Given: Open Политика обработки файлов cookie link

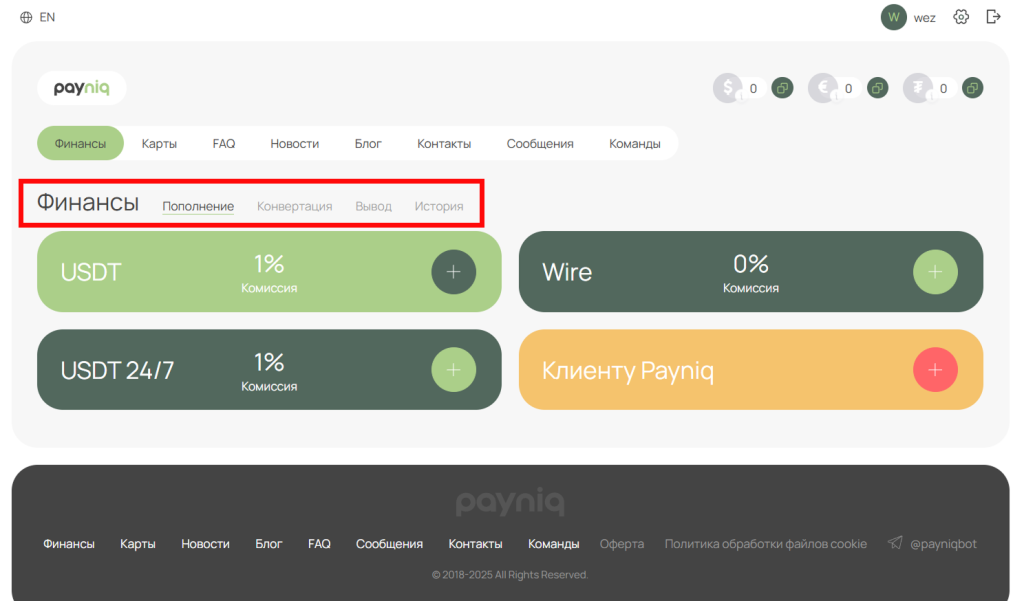Looking at the screenshot, I should 765,544.
